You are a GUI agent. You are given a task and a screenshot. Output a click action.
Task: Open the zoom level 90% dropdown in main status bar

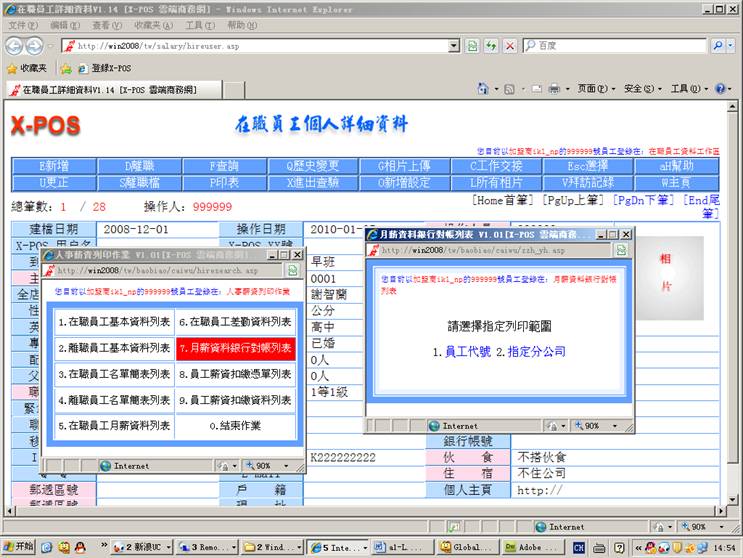698,527
